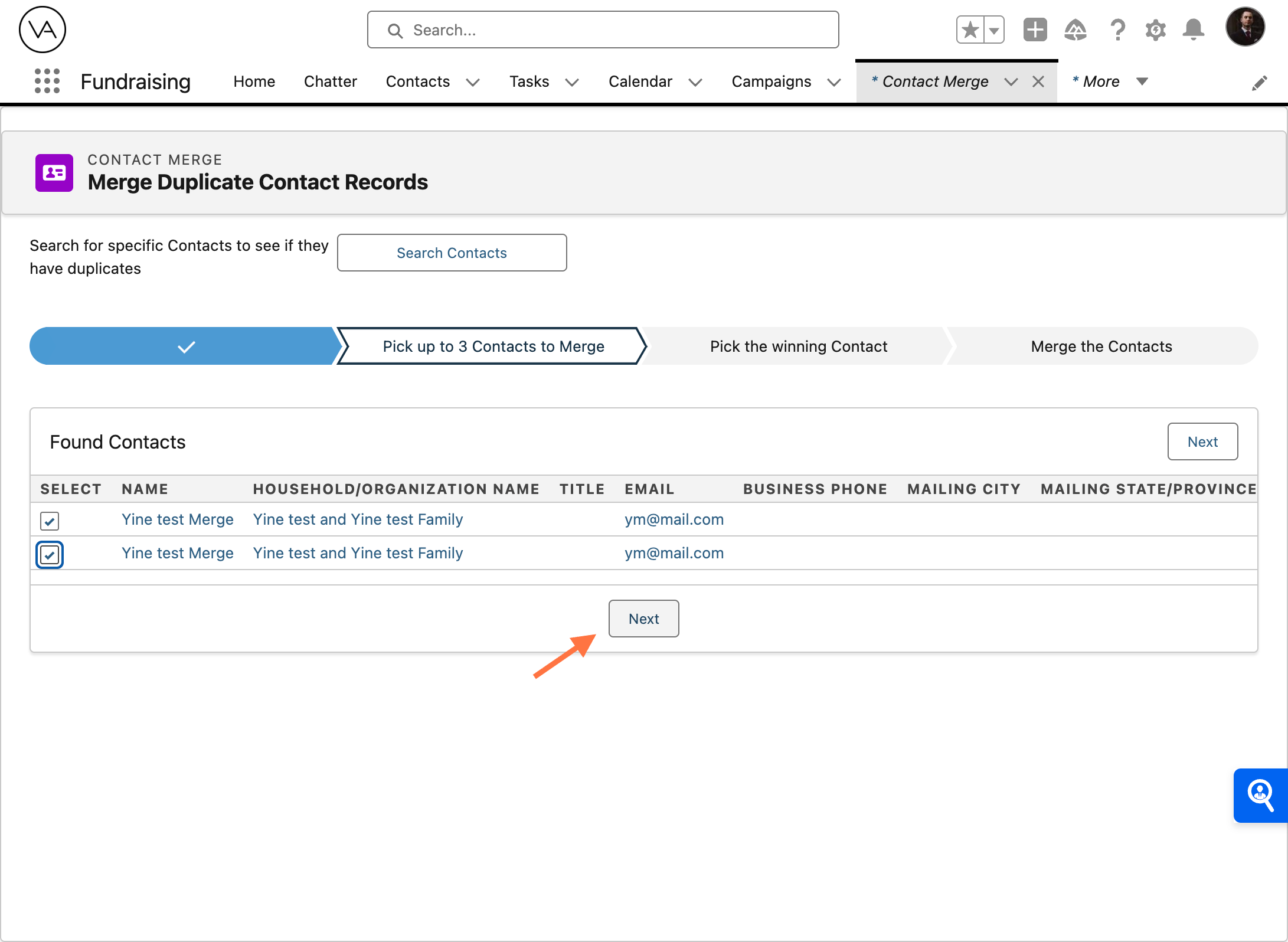
Task: Expand the Calendar tab dropdown chevron
Action: click(x=695, y=82)
